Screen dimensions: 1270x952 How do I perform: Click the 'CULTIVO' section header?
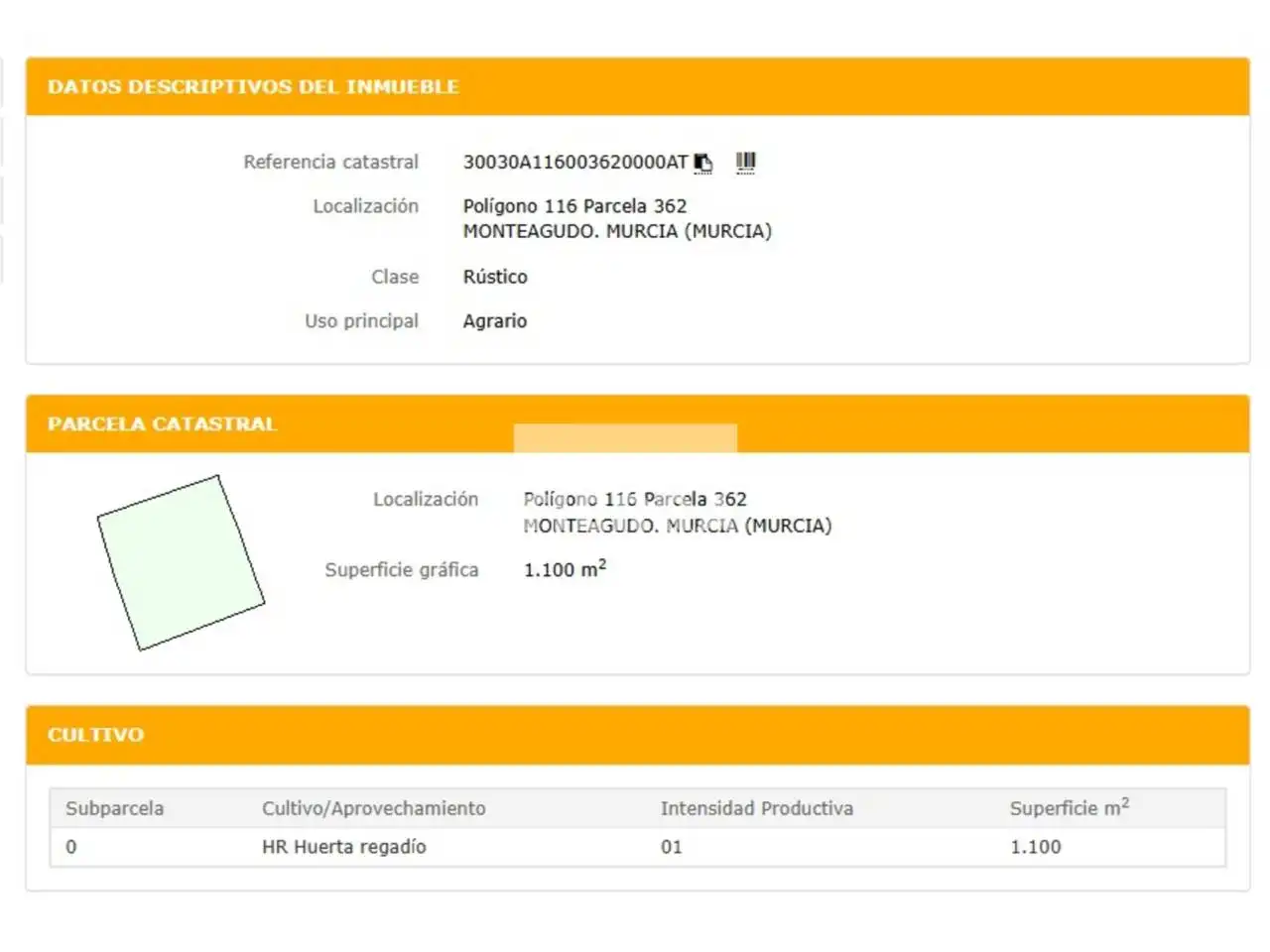[x=95, y=735]
